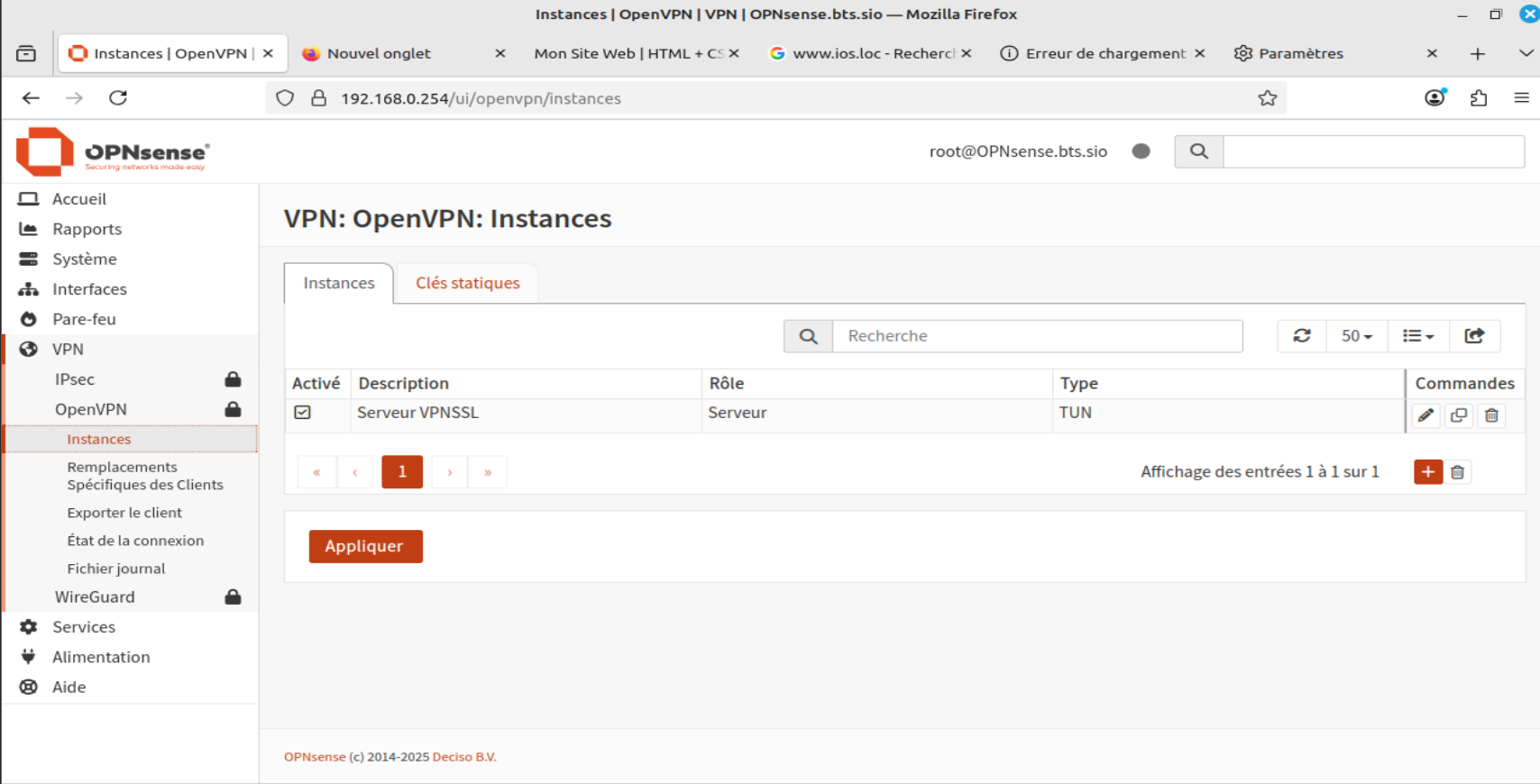Open the 50 rows-per-page dropdown
Screen dimensions: 1540x784
coord(1357,335)
